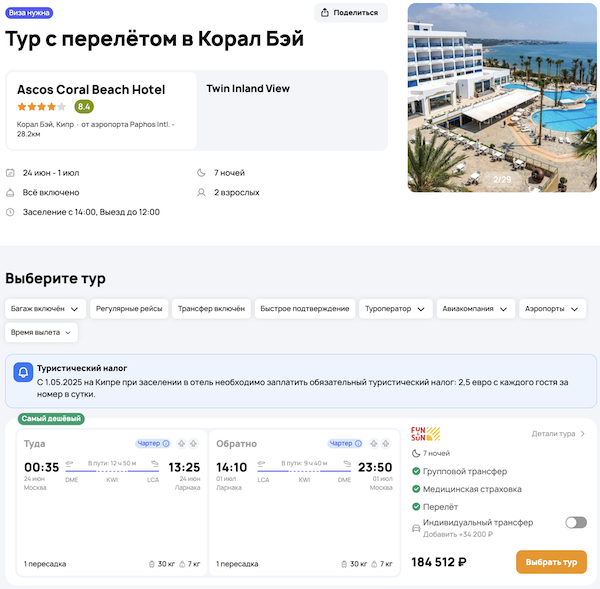Open the Авиакомпания dropdown

[477, 309]
